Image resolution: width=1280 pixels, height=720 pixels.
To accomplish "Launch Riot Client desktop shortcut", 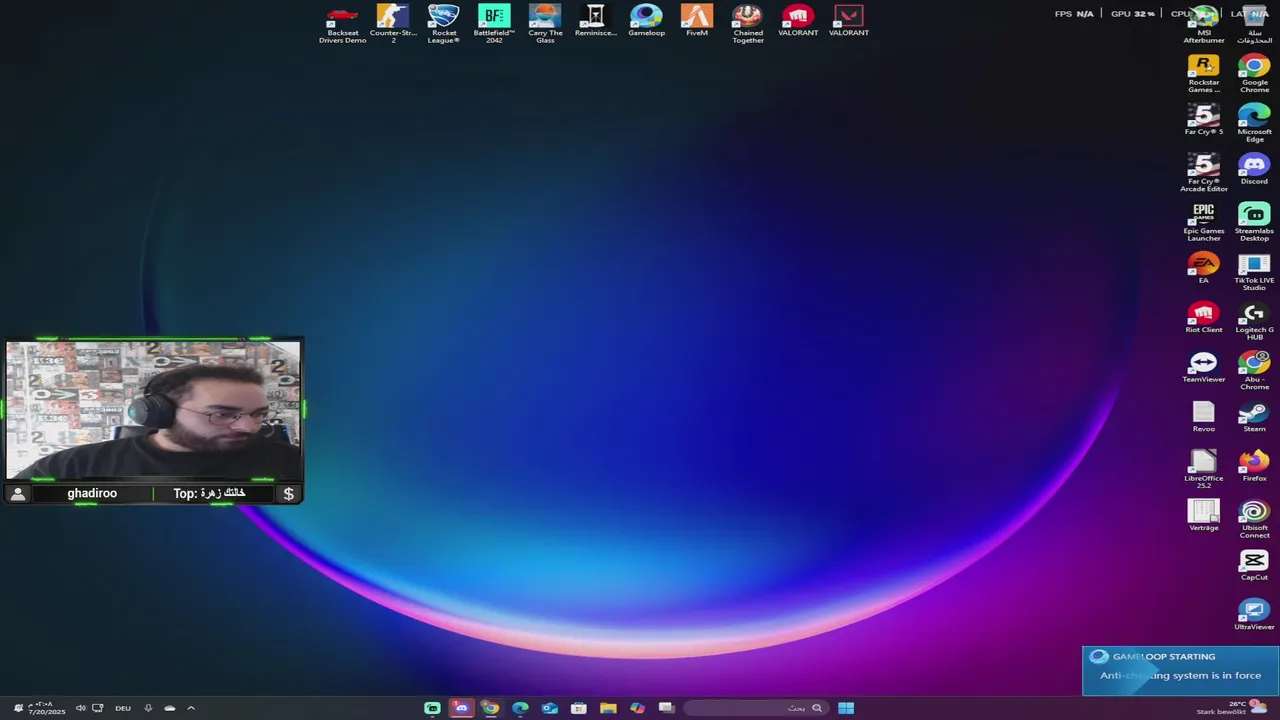I will [1204, 317].
